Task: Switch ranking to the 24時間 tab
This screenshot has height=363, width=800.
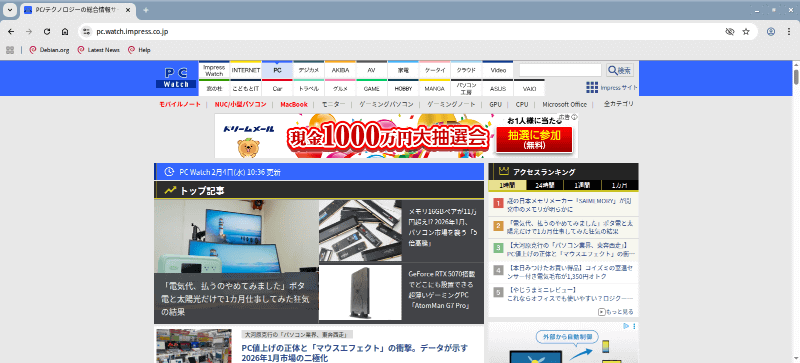Action: coord(544,185)
